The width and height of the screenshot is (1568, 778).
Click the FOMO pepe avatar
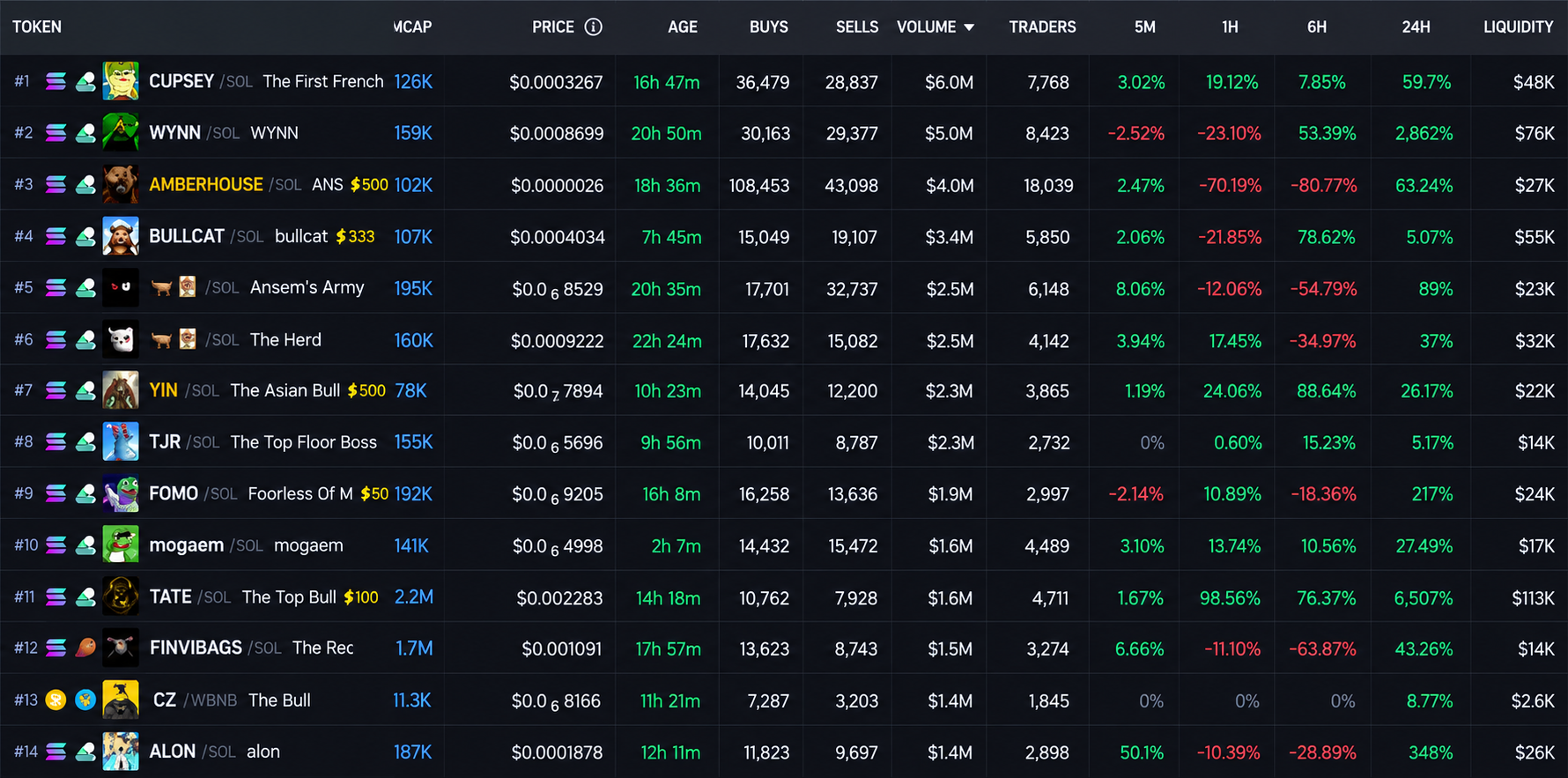point(121,493)
